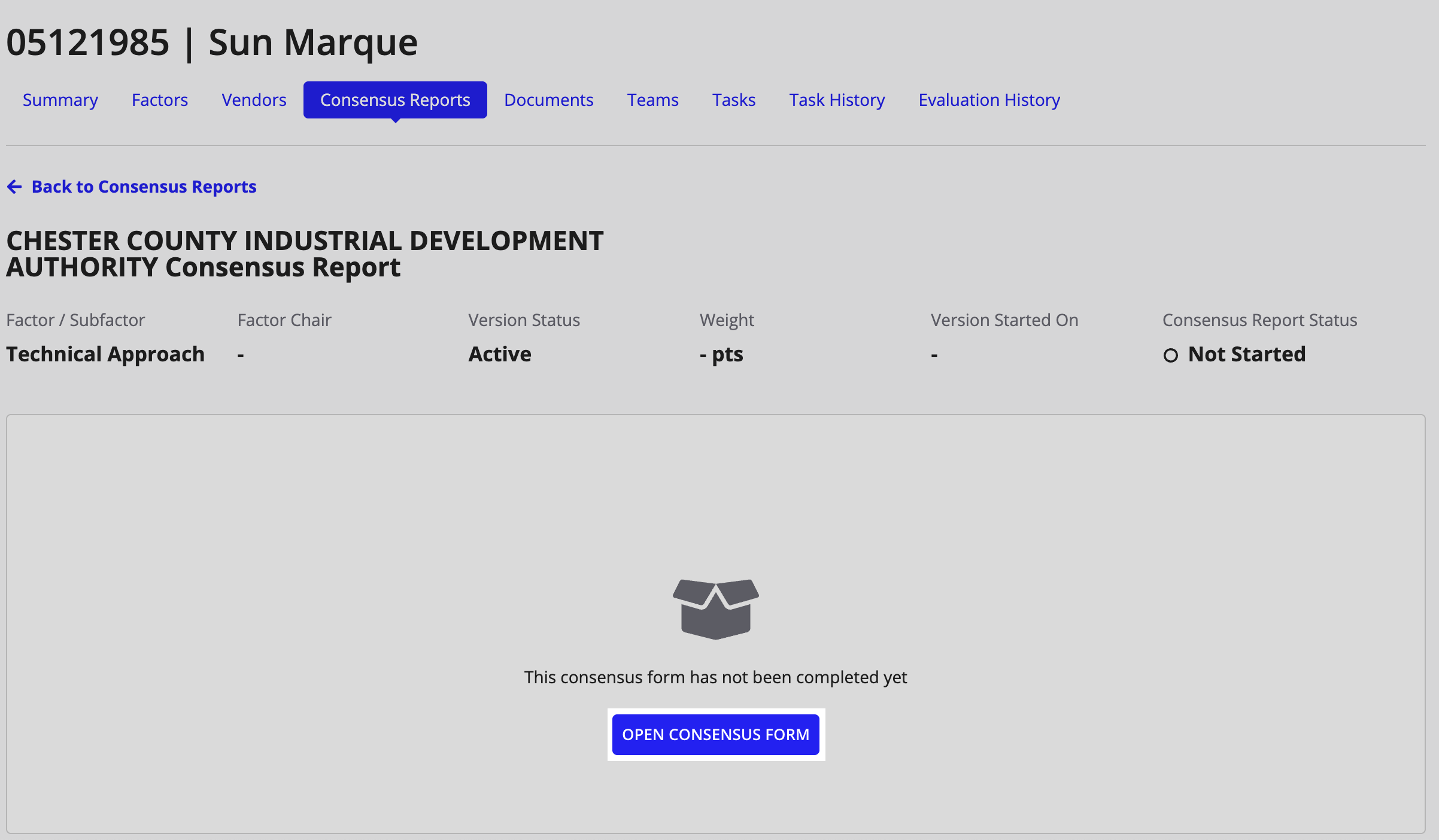Click the 'Factor Chair' label

284,320
